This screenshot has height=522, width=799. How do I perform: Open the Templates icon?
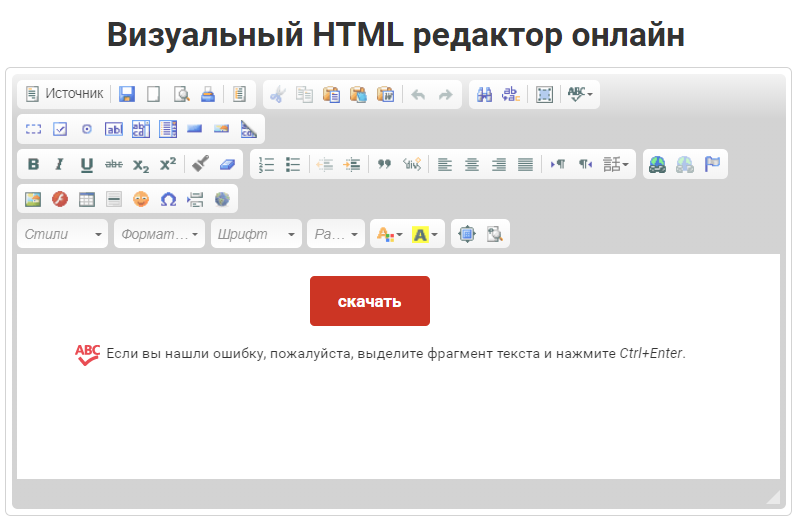pyautogui.click(x=239, y=94)
